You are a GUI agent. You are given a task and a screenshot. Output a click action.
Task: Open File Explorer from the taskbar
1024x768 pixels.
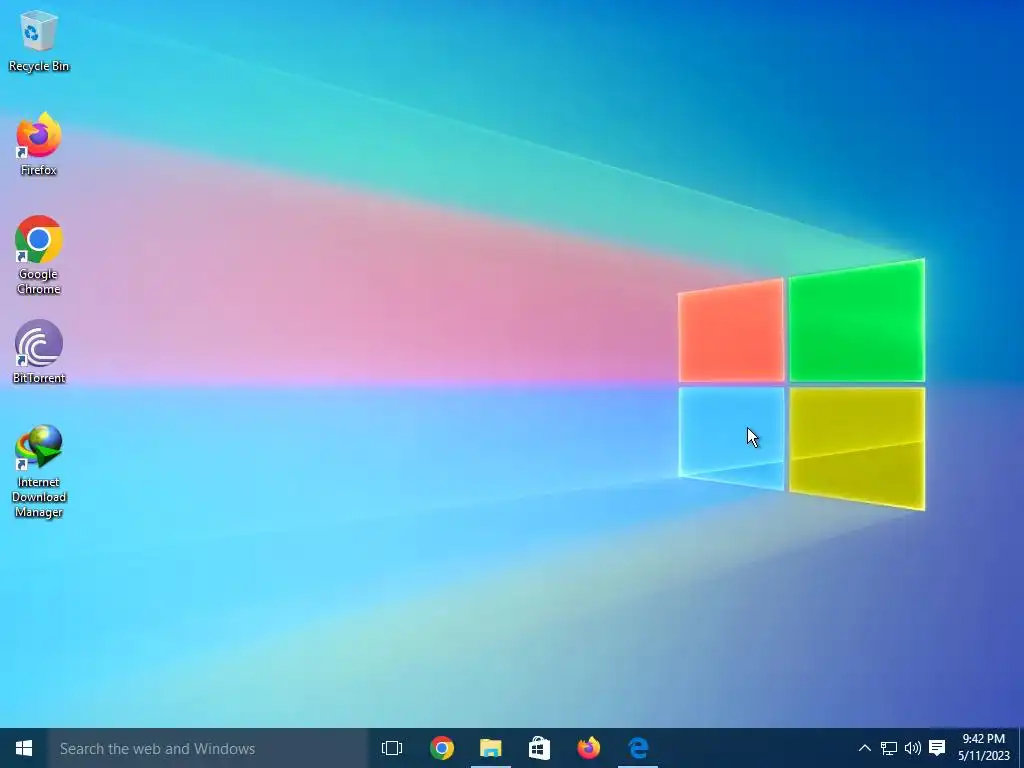pyautogui.click(x=490, y=748)
